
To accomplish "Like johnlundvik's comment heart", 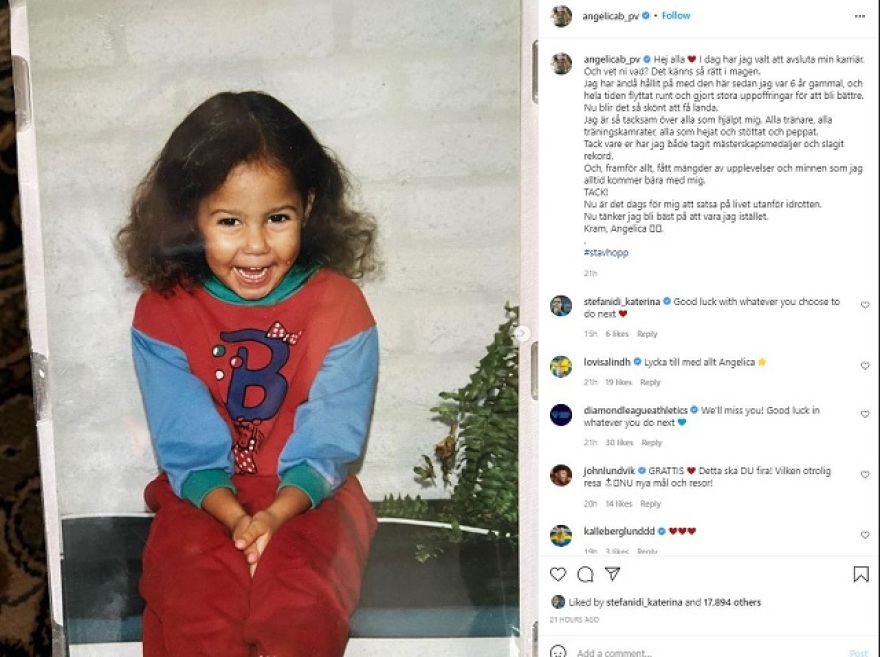I will (x=865, y=474).
